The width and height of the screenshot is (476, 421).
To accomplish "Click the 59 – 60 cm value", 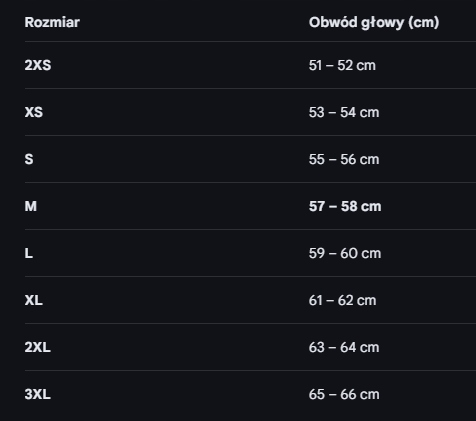I will [345, 253].
